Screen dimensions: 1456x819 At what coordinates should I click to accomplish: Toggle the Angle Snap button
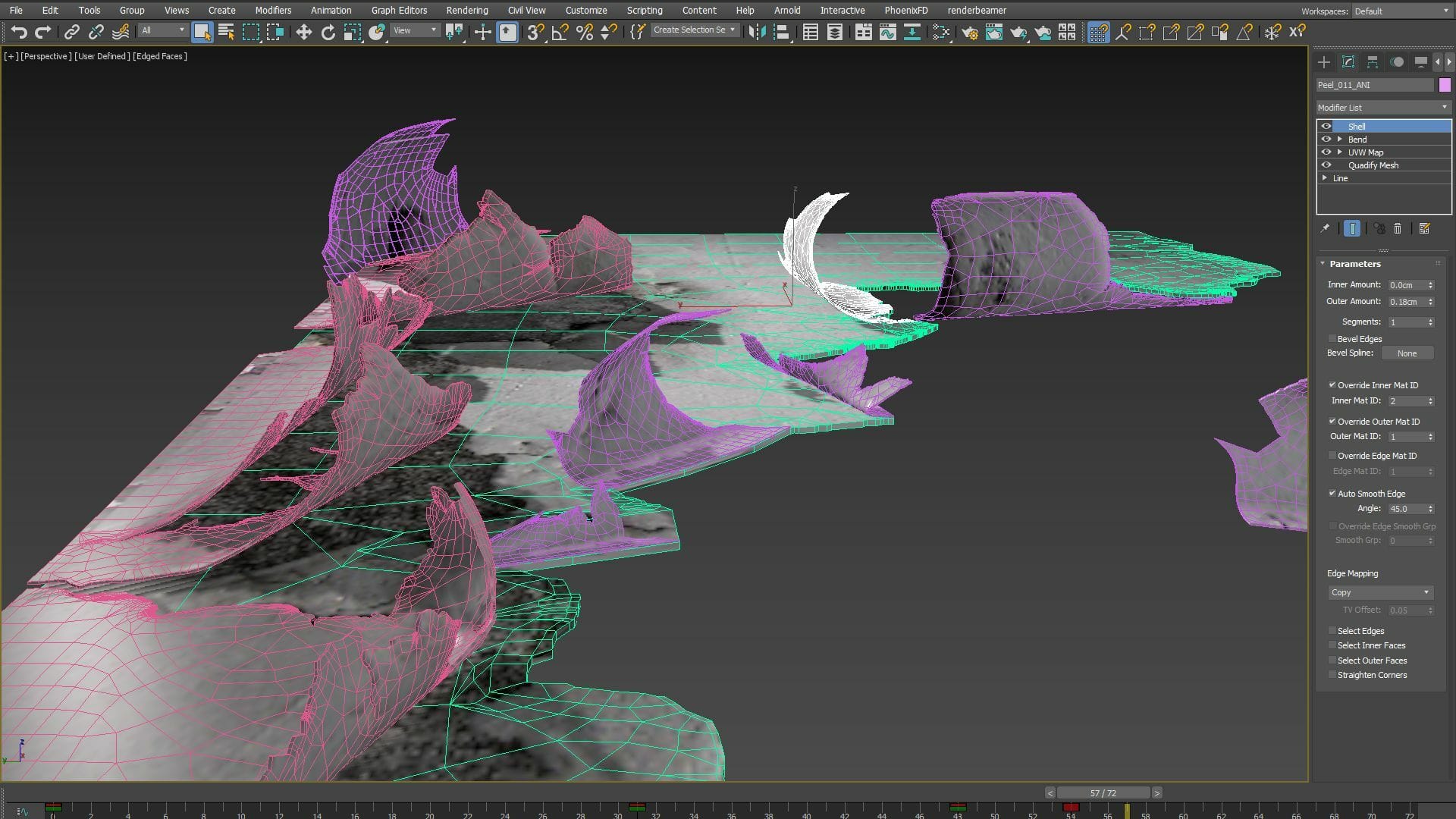pyautogui.click(x=560, y=31)
